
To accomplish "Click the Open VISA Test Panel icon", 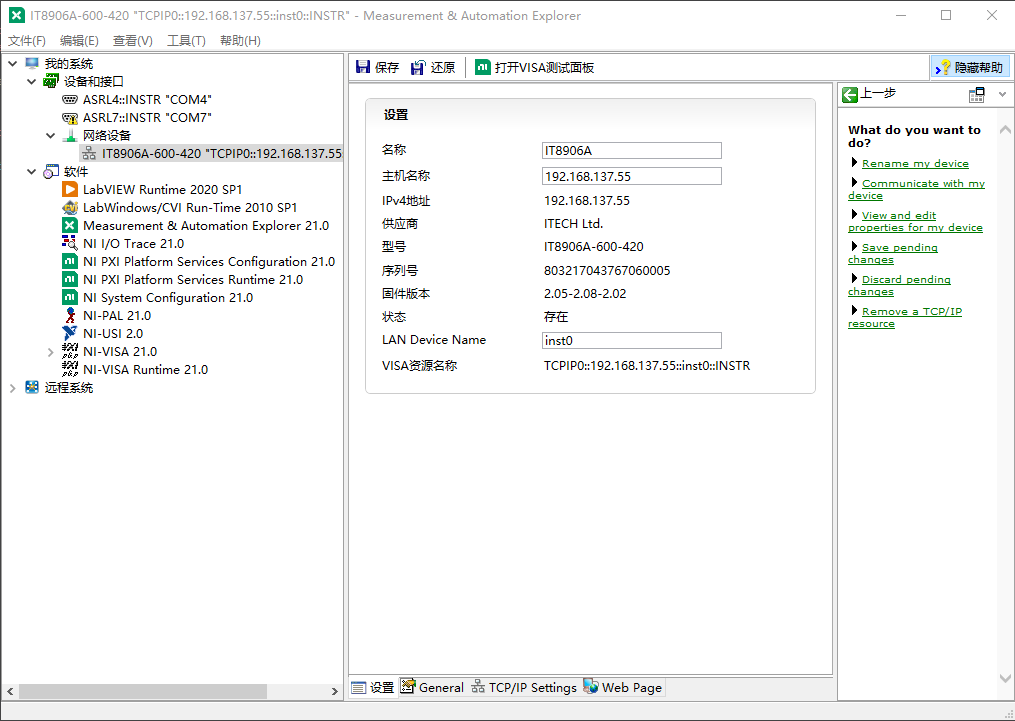I will coord(482,67).
